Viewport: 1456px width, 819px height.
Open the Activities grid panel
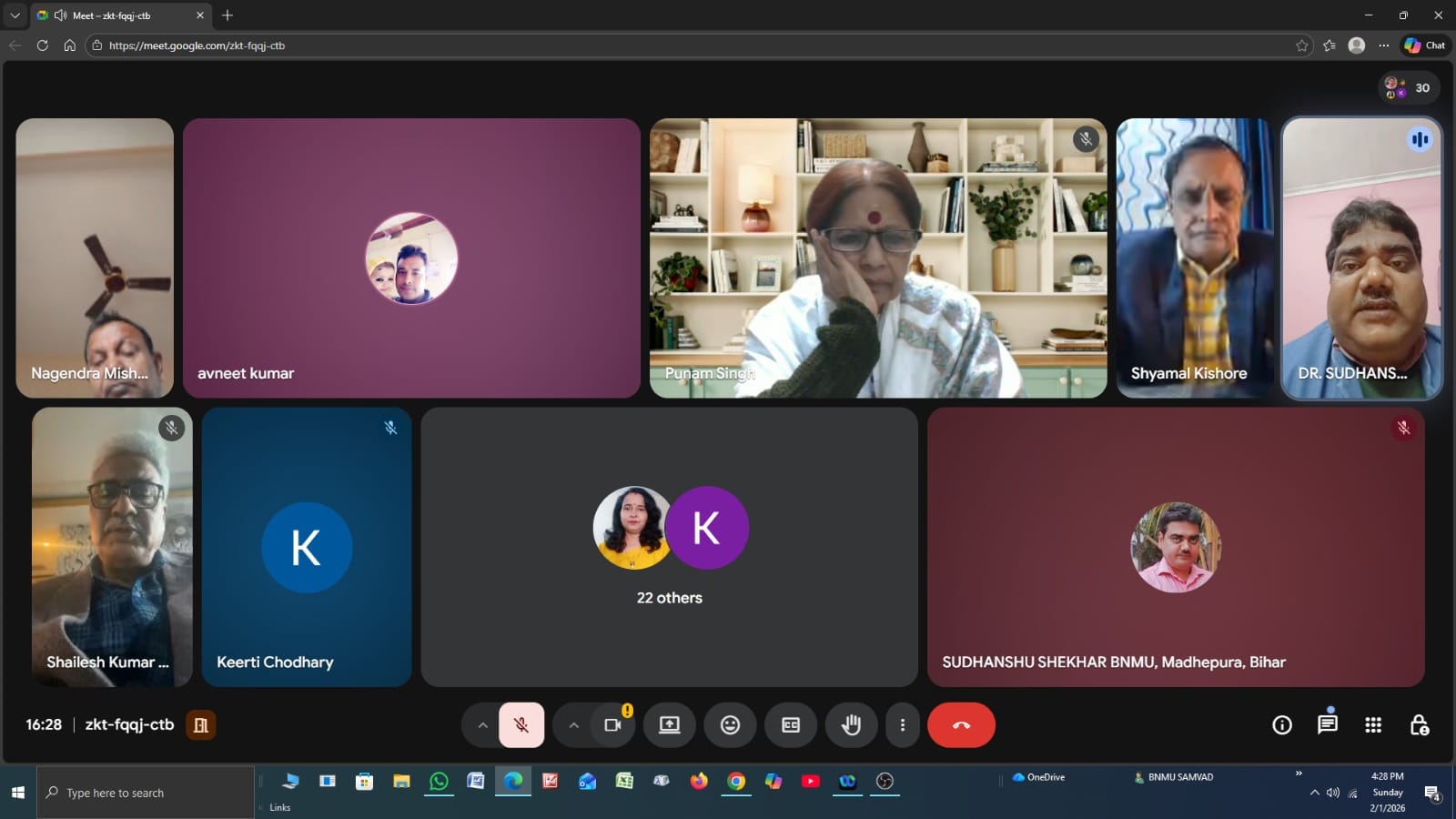[x=1373, y=725]
